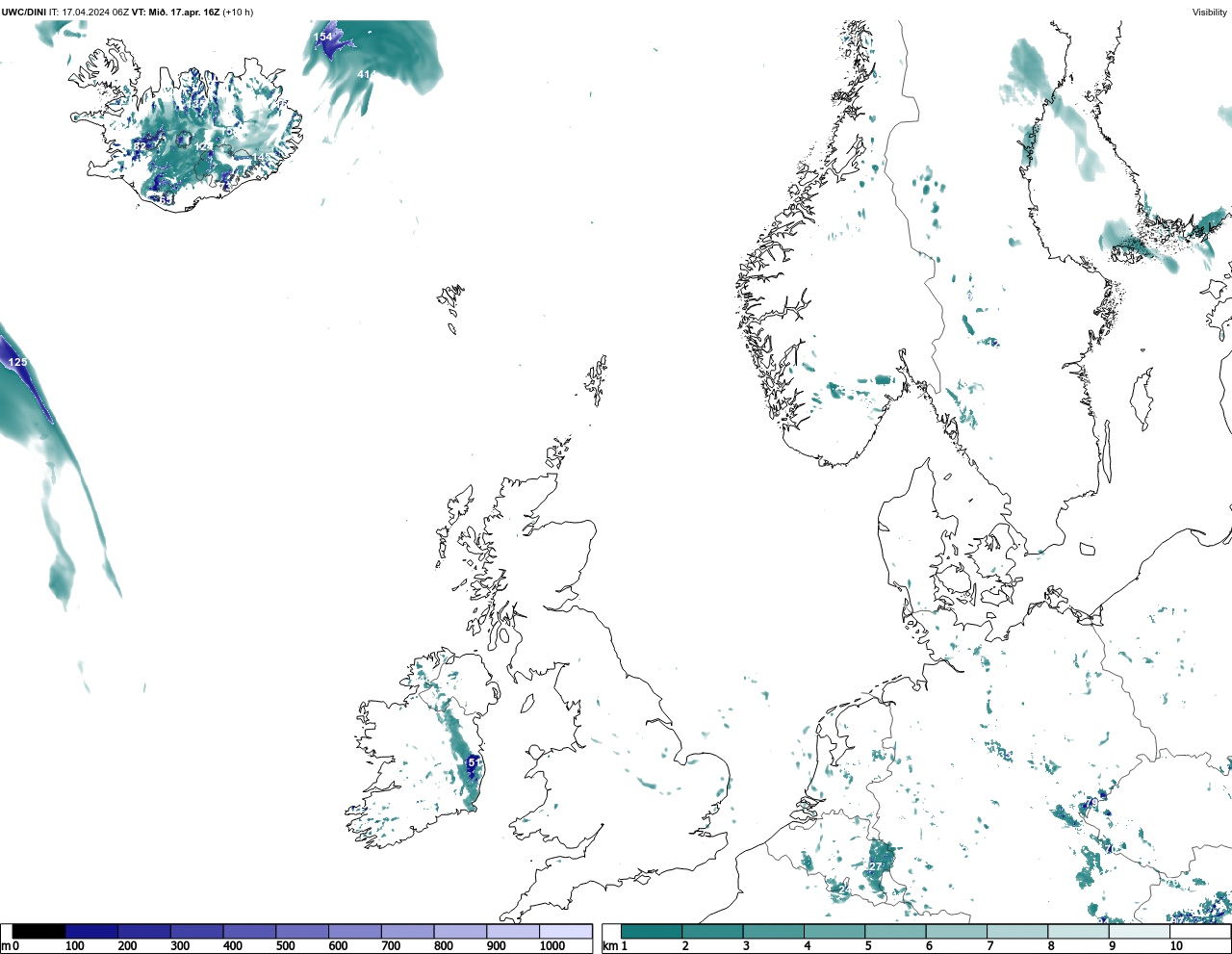This screenshot has height=954, width=1232.
Task: Click the '124' value label in central Iceland
Action: point(203,146)
